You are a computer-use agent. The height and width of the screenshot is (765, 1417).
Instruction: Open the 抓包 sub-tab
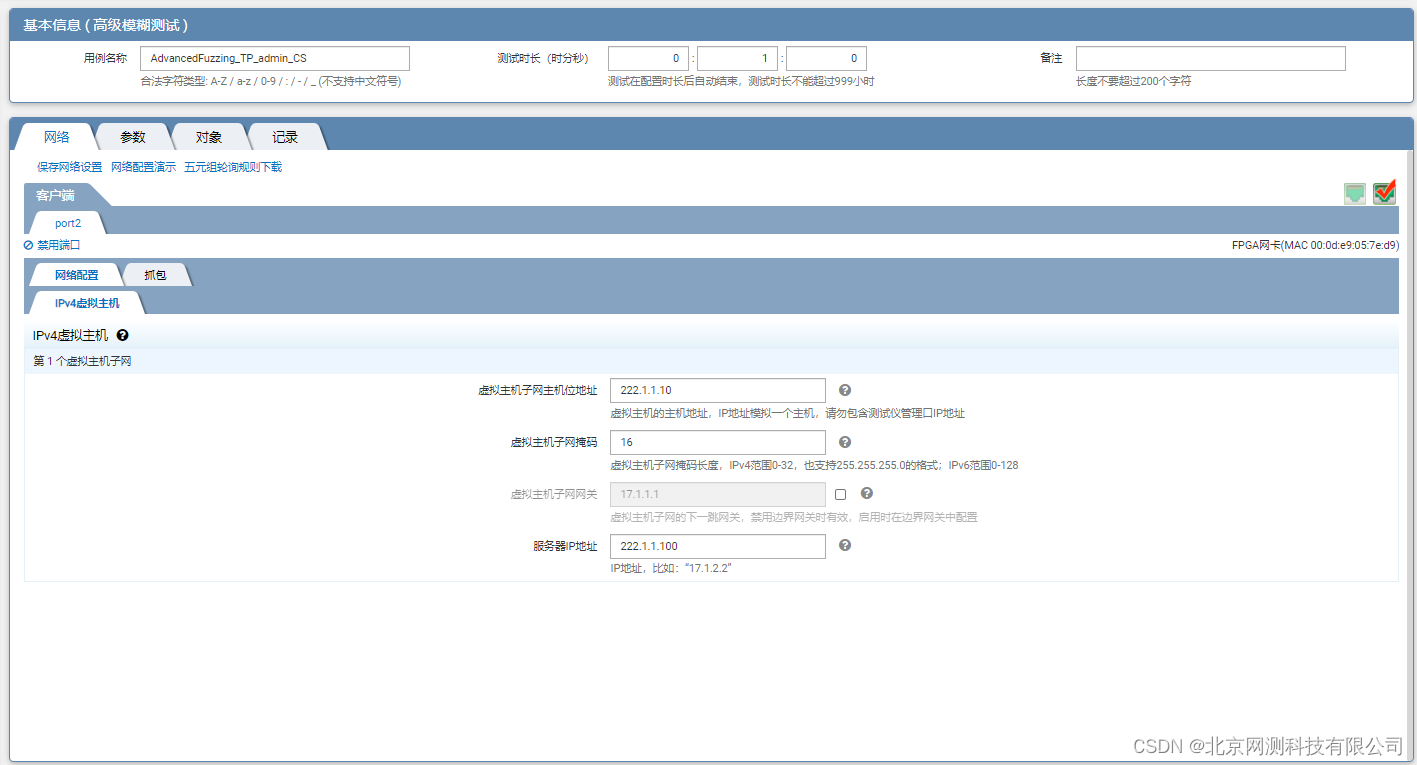click(x=155, y=274)
